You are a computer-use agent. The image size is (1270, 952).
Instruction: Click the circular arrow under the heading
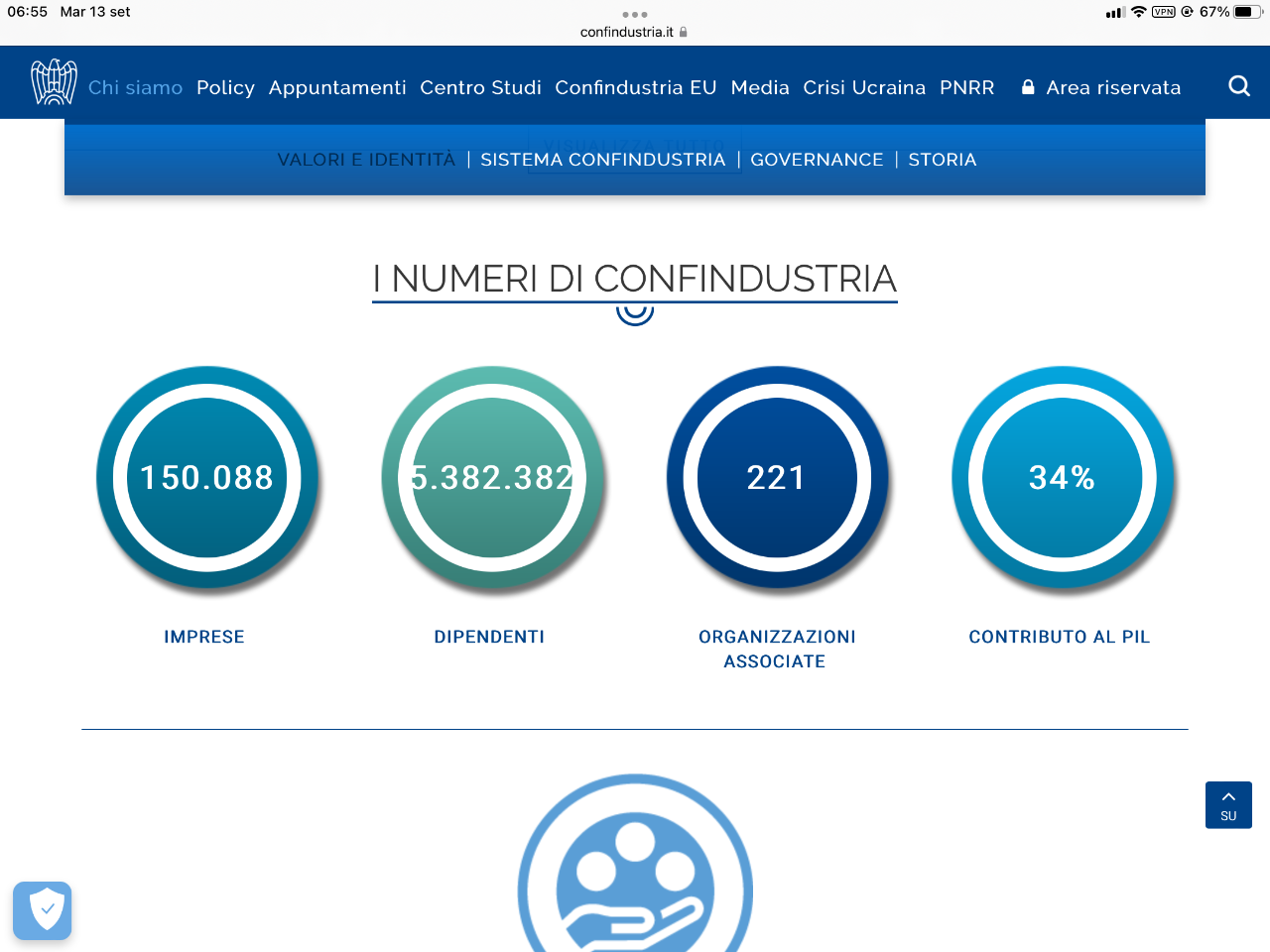click(x=635, y=313)
